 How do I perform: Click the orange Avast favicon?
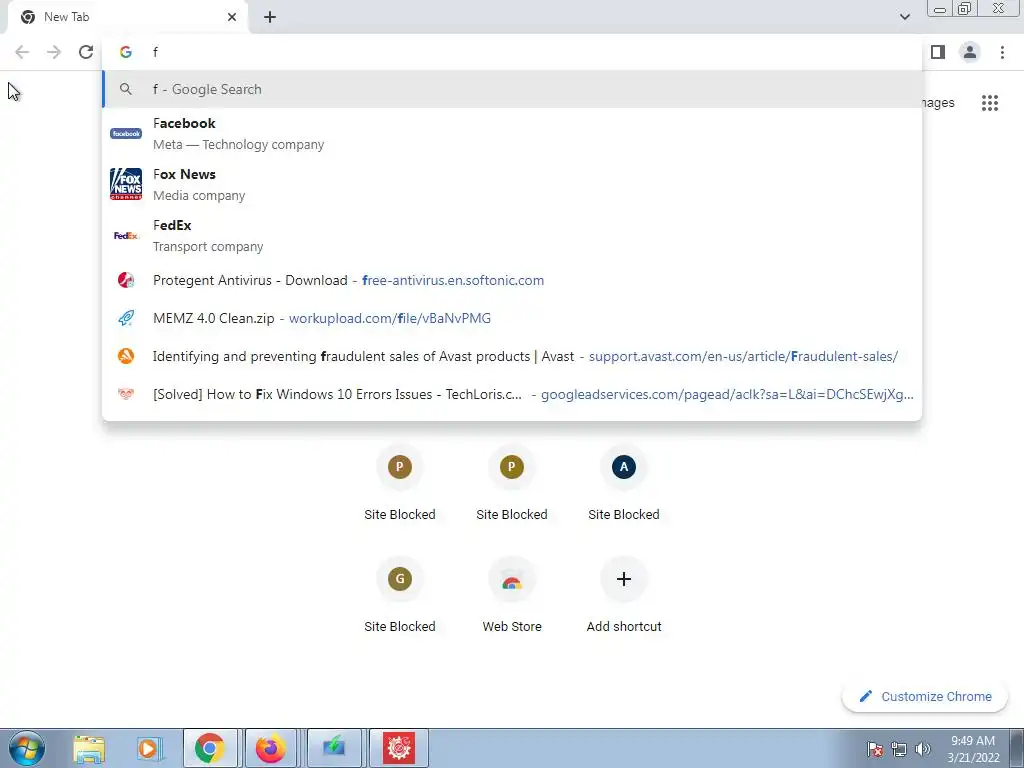[126, 356]
